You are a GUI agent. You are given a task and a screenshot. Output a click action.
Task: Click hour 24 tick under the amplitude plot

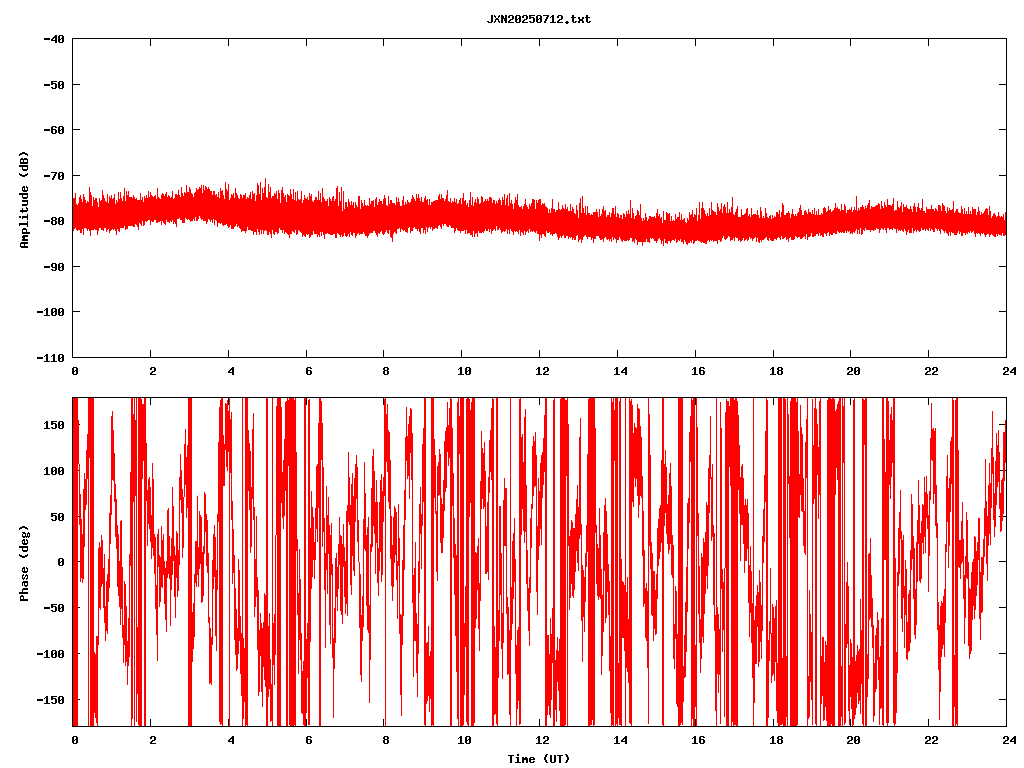(x=1010, y=372)
